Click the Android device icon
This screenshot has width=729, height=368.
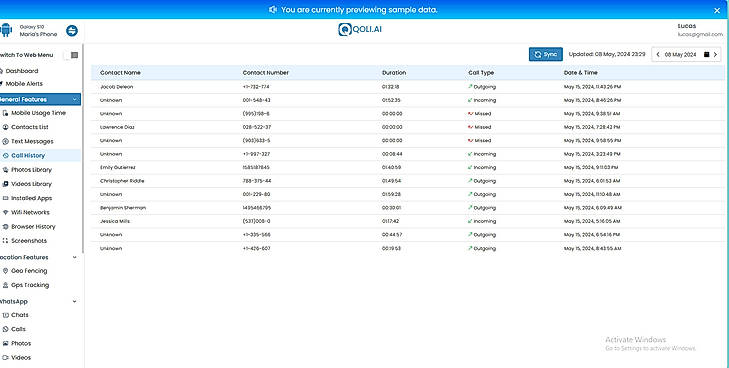[6, 30]
